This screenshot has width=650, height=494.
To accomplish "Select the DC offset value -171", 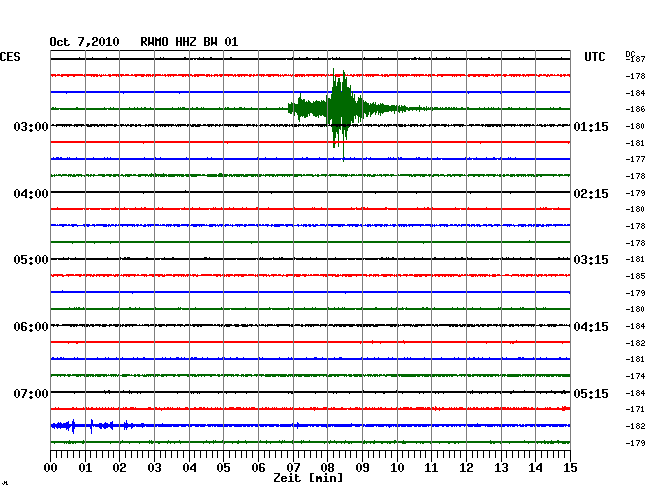I will pos(635,409).
